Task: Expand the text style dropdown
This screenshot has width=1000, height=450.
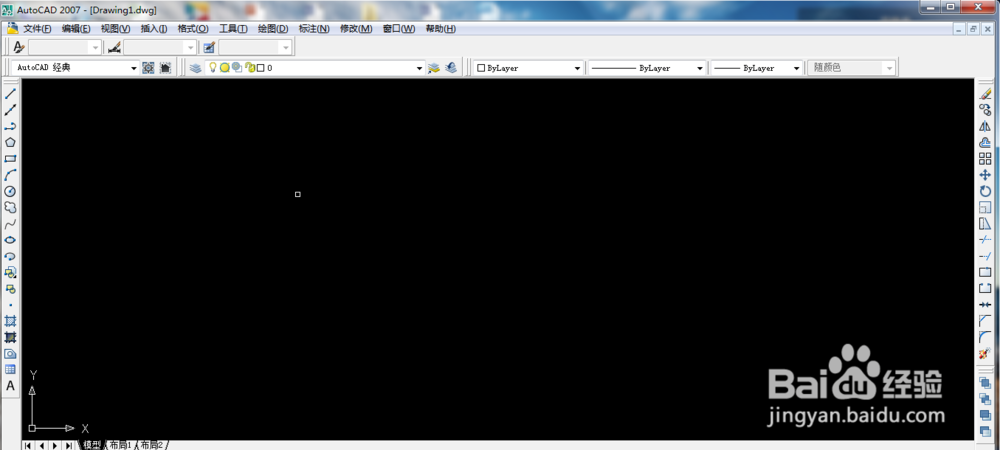Action: click(96, 47)
